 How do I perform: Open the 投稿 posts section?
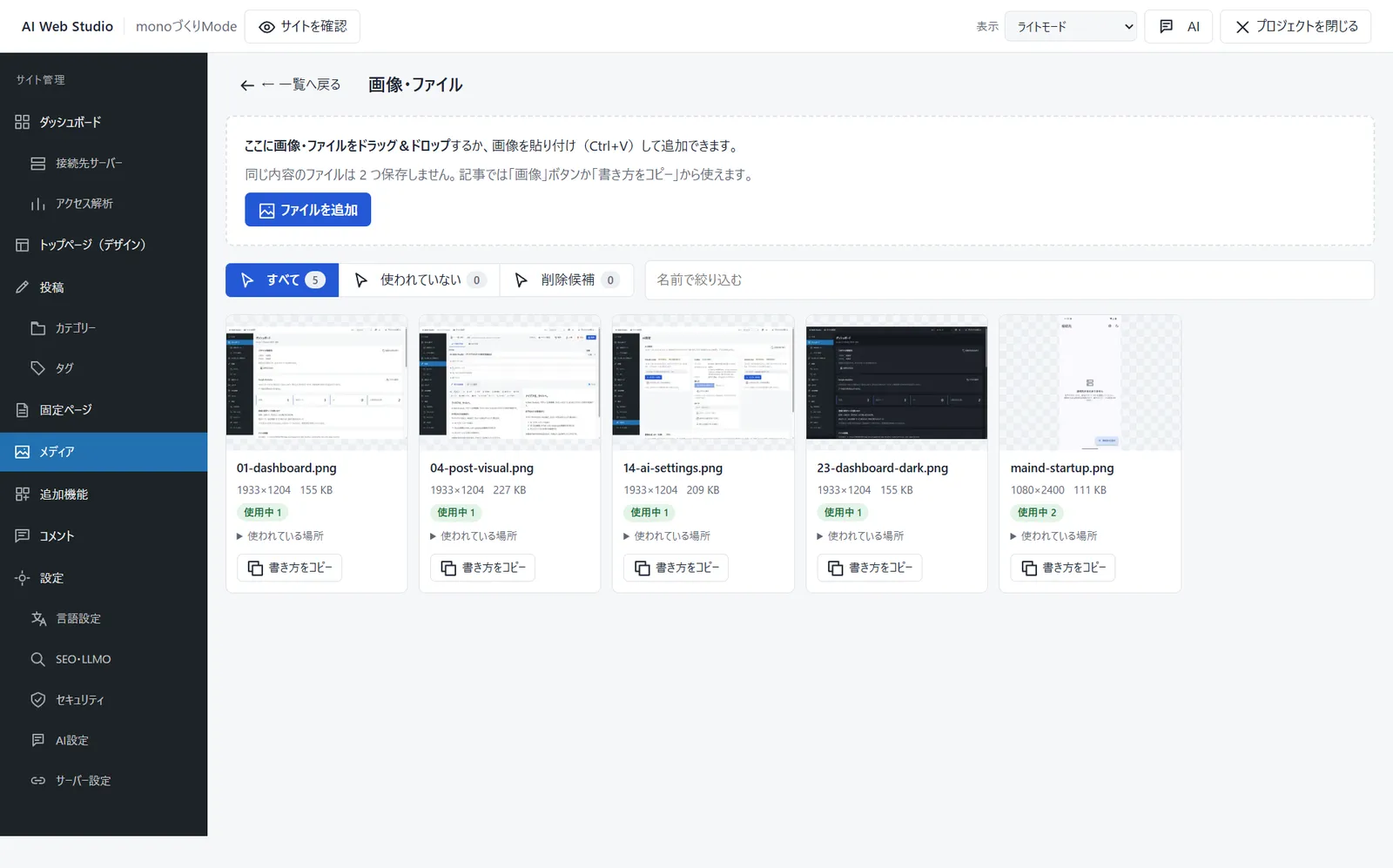click(104, 287)
